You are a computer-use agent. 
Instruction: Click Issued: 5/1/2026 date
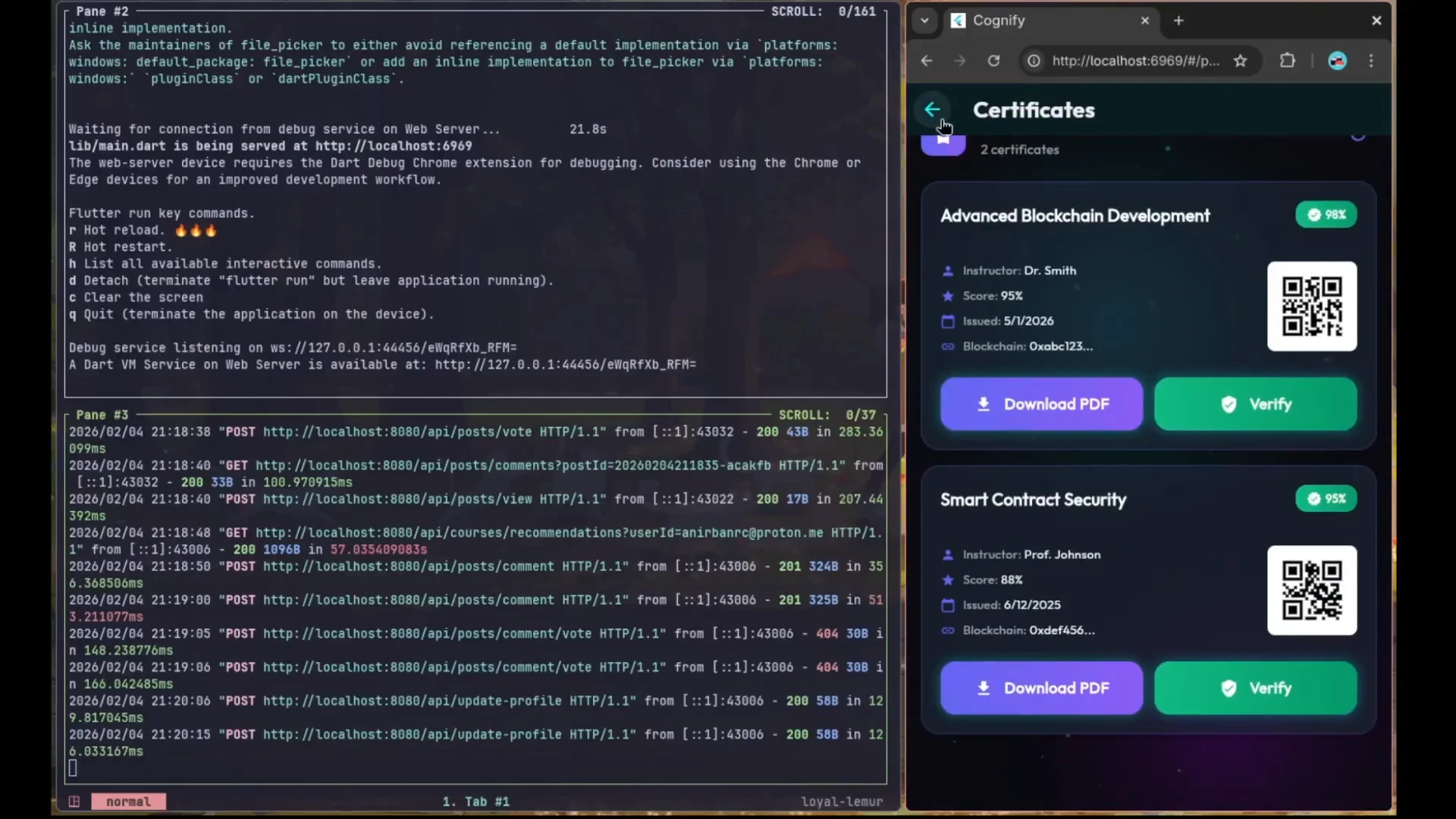click(1008, 321)
